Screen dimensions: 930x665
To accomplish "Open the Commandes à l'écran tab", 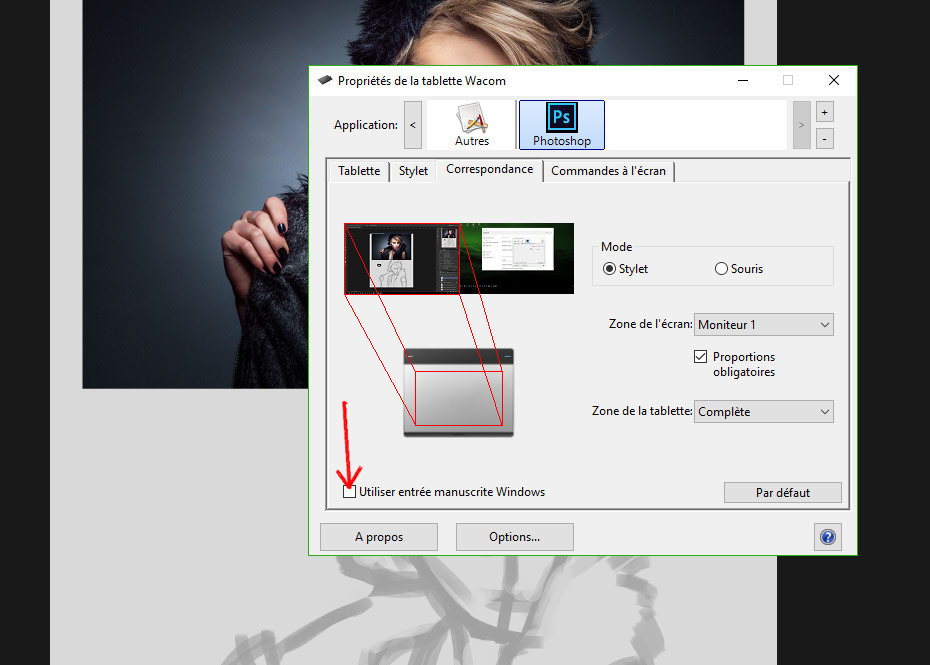I will pos(608,171).
